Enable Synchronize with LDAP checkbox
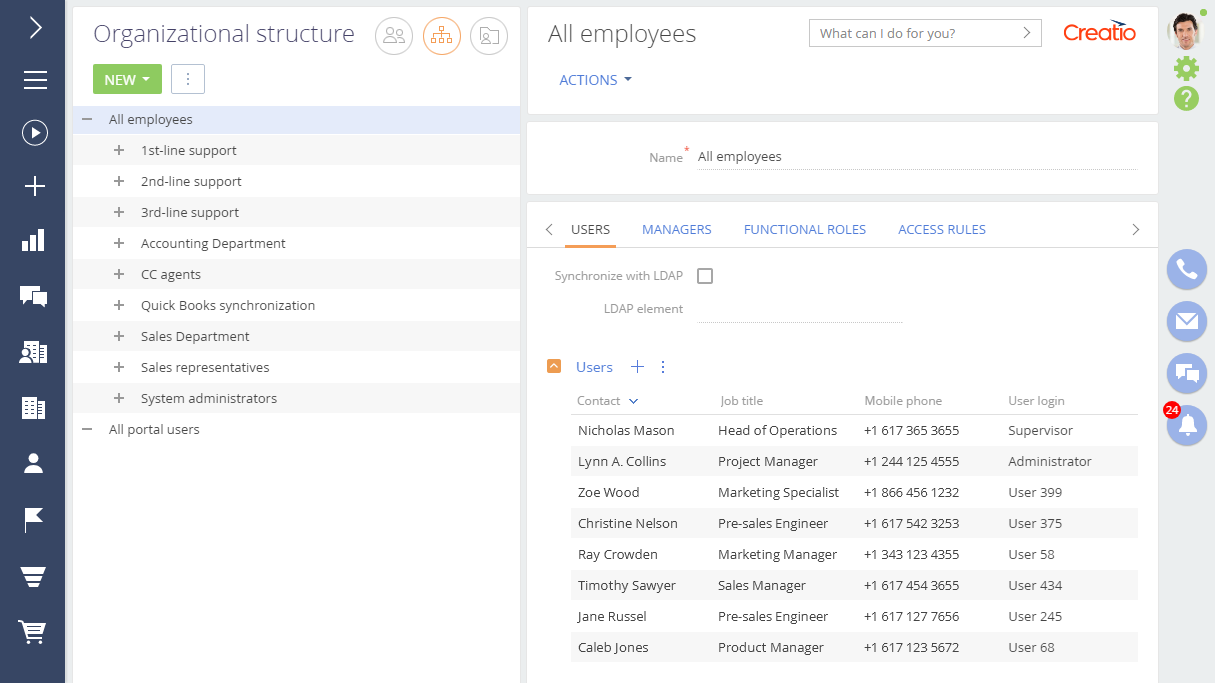Image resolution: width=1215 pixels, height=683 pixels. click(705, 276)
